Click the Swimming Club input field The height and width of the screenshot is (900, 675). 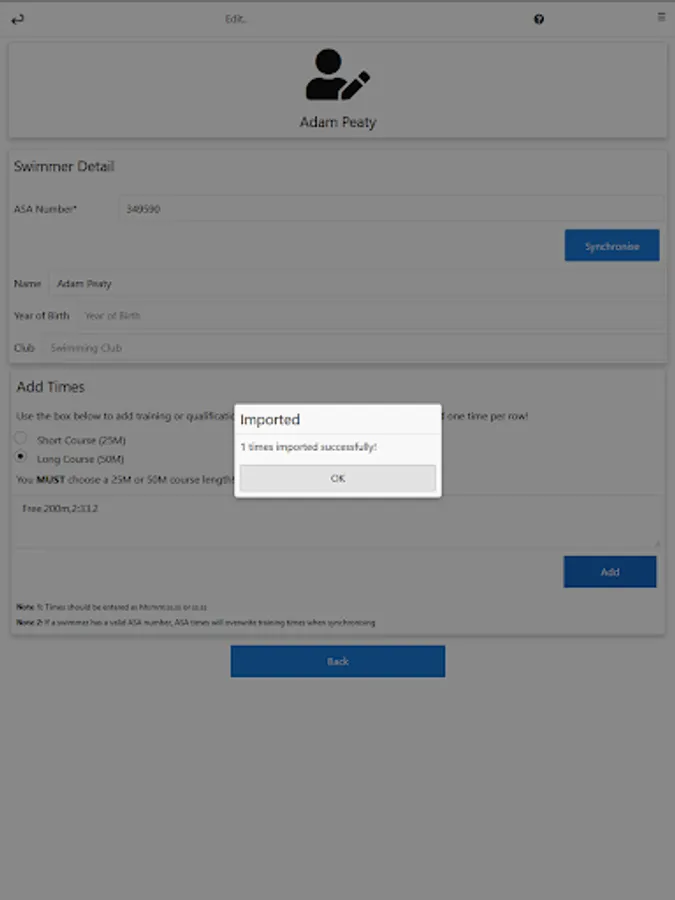pos(354,348)
